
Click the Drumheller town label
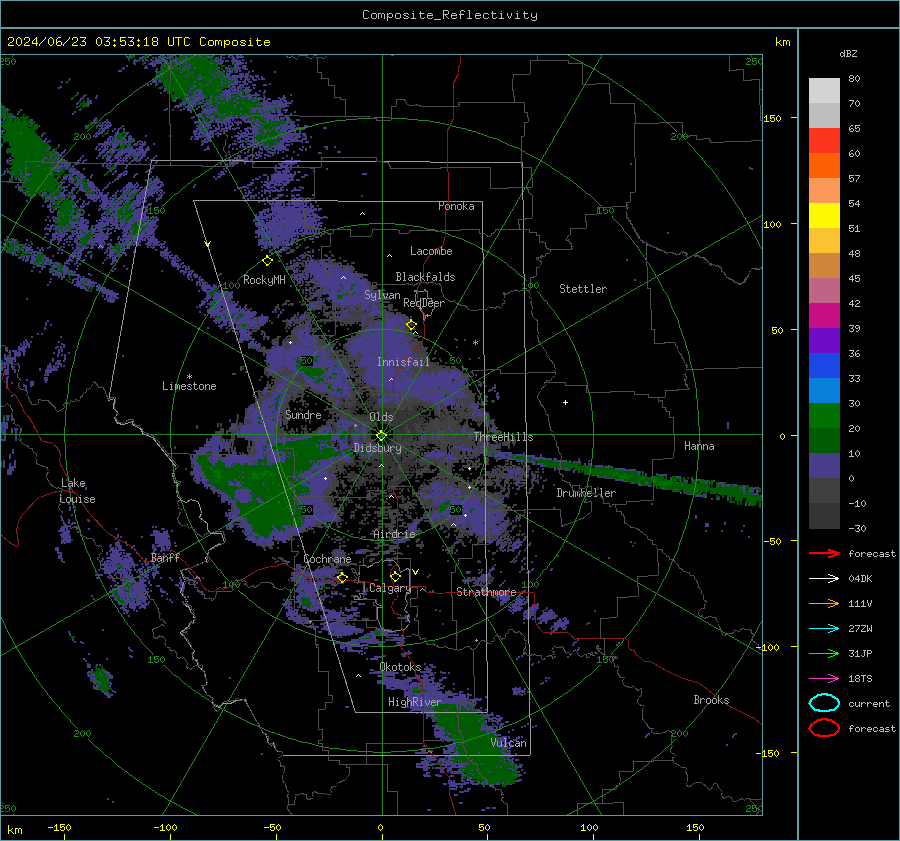586,493
